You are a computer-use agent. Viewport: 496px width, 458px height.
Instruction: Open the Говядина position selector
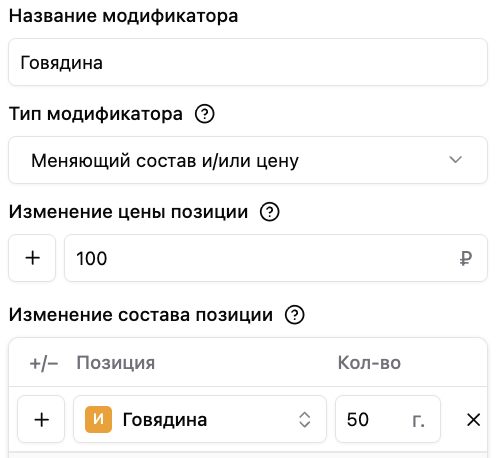(x=200, y=419)
